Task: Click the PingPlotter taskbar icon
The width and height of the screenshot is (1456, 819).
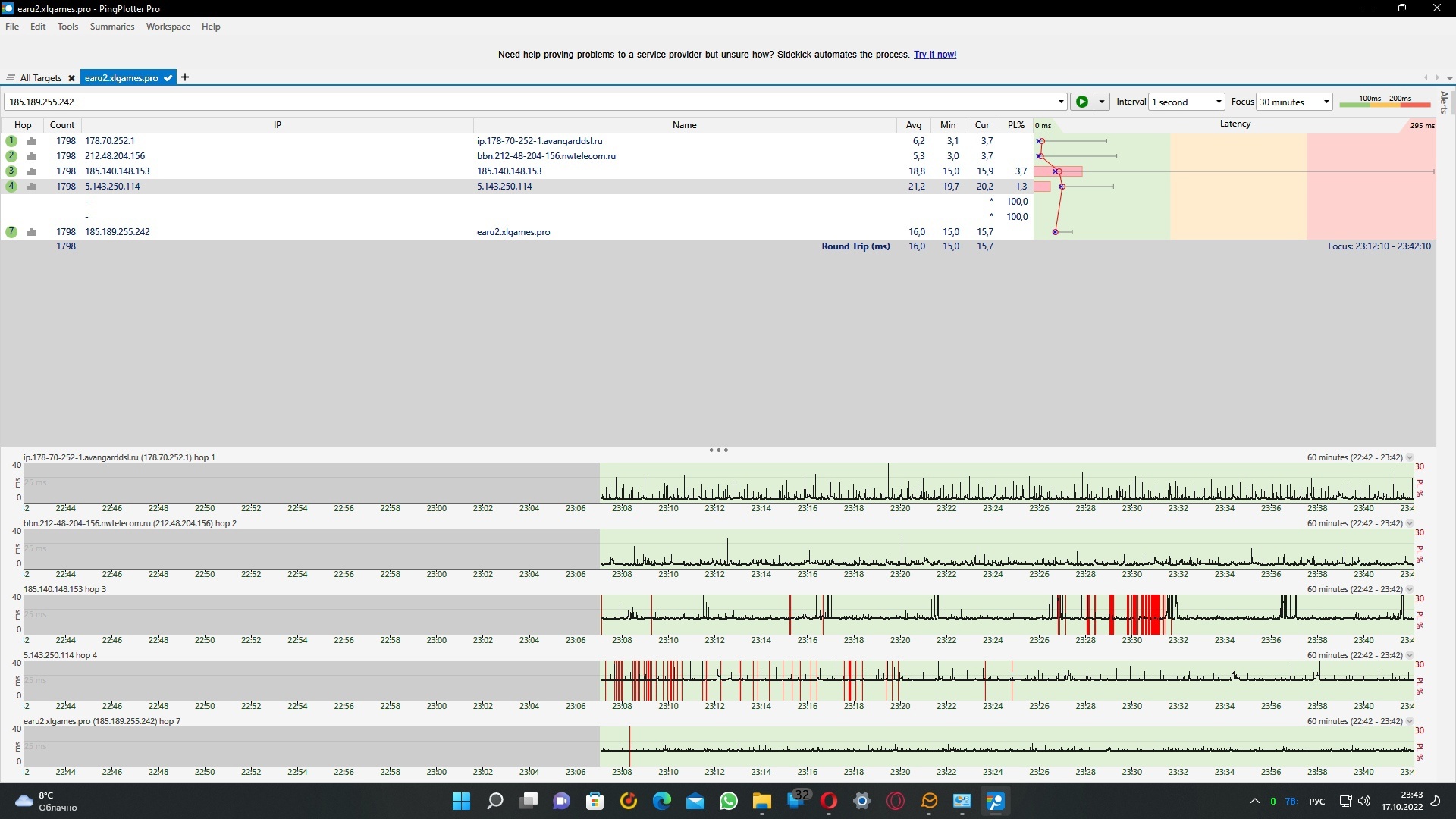Action: [x=996, y=801]
